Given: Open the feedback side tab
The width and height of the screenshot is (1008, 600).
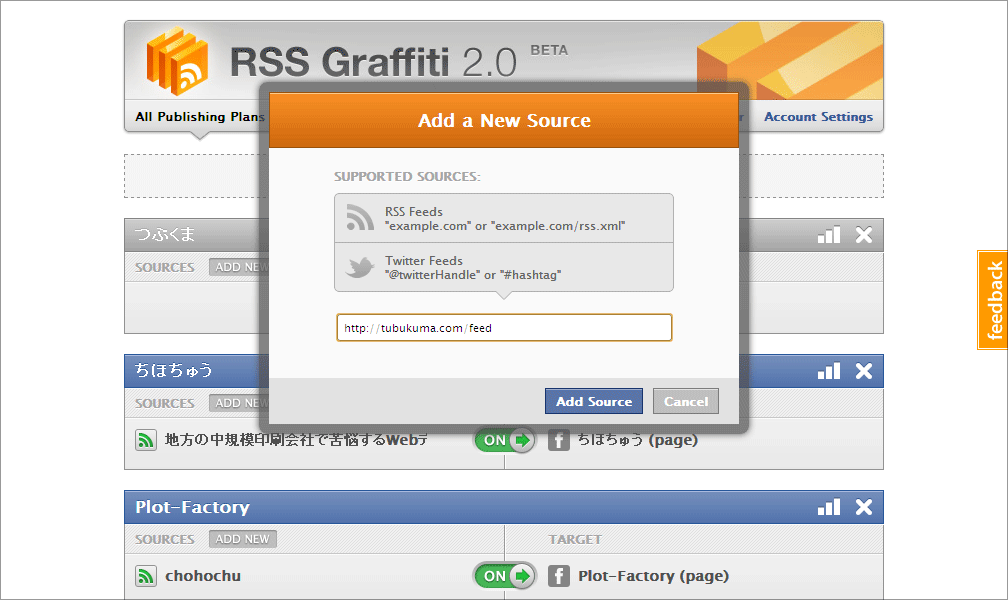Looking at the screenshot, I should pos(993,300).
